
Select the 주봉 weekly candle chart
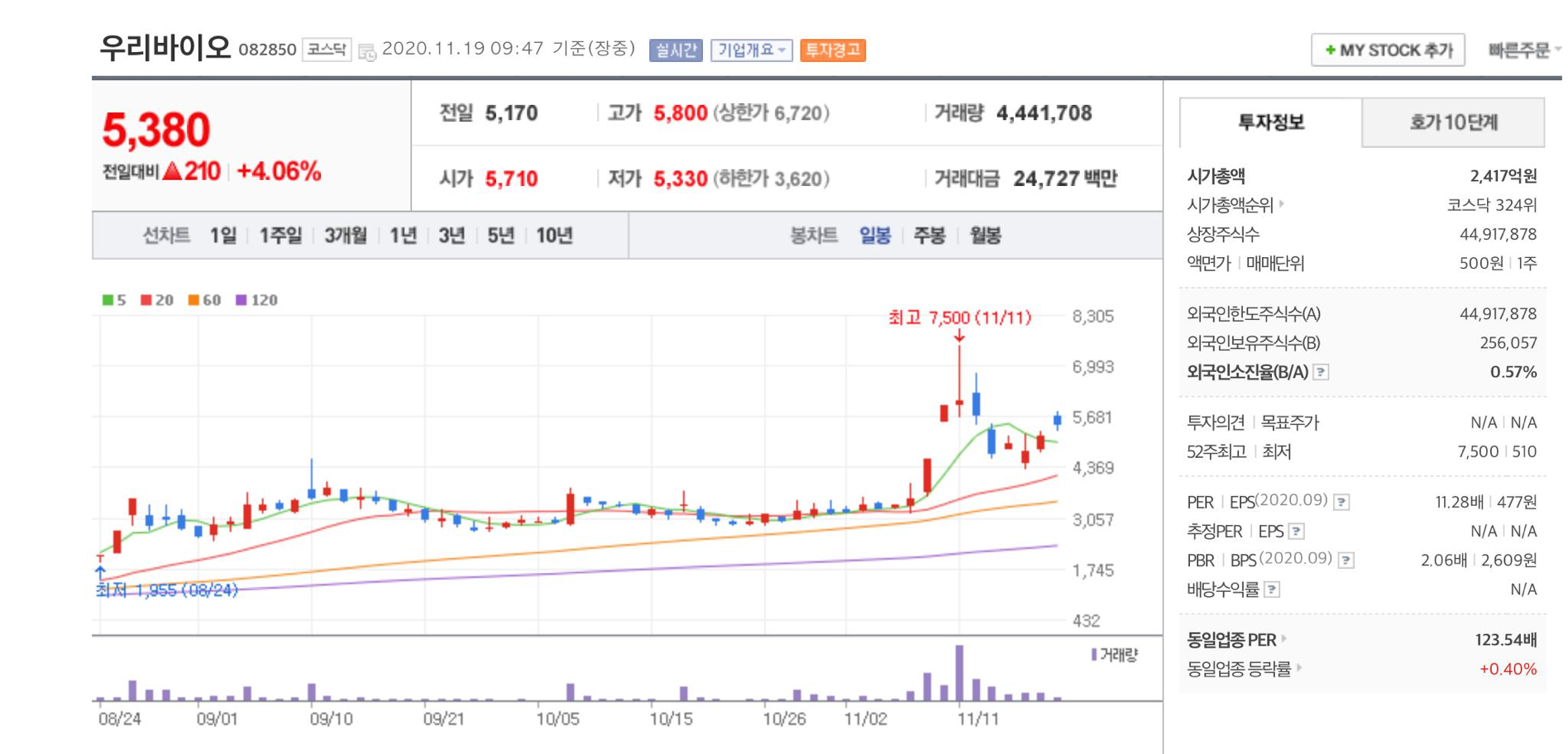(930, 236)
